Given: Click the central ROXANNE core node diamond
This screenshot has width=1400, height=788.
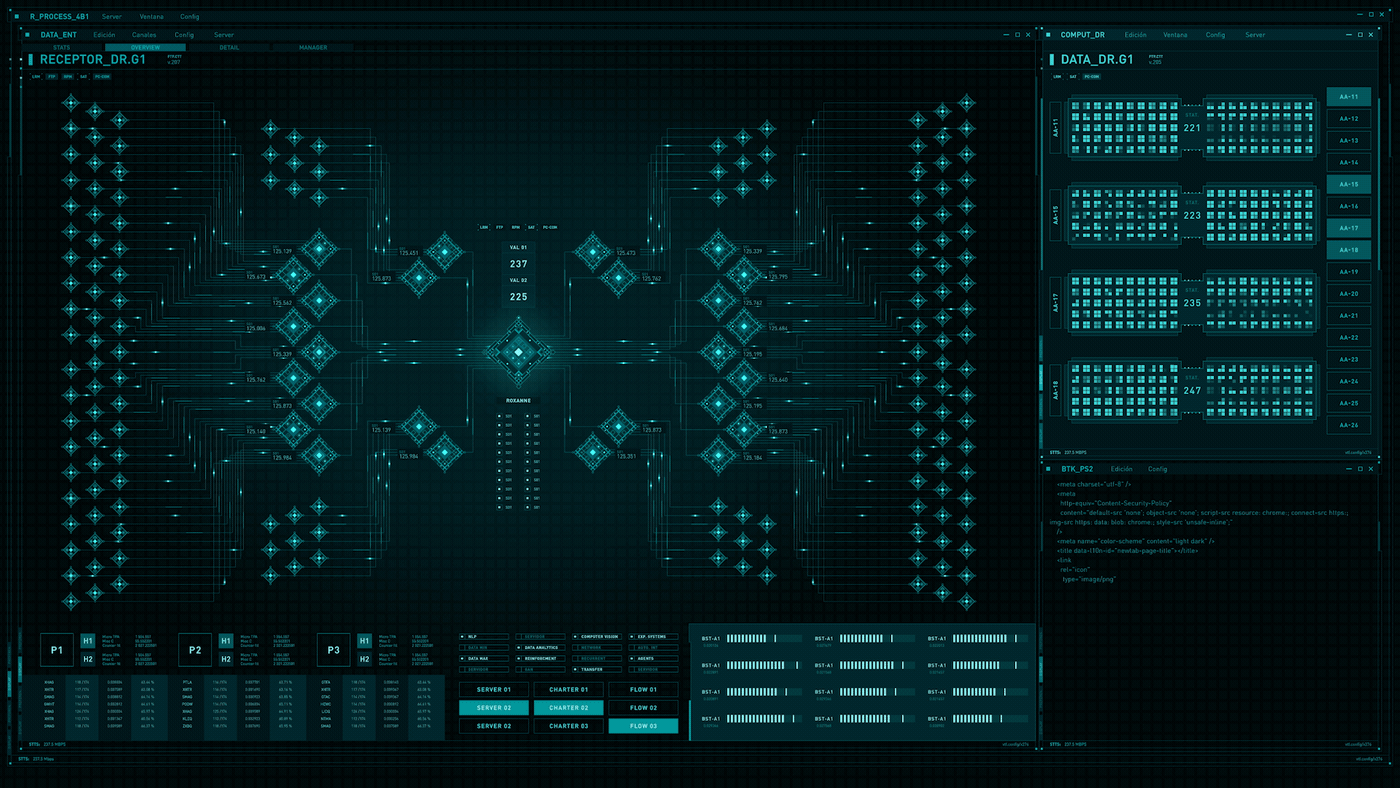Looking at the screenshot, I should pyautogui.click(x=518, y=352).
